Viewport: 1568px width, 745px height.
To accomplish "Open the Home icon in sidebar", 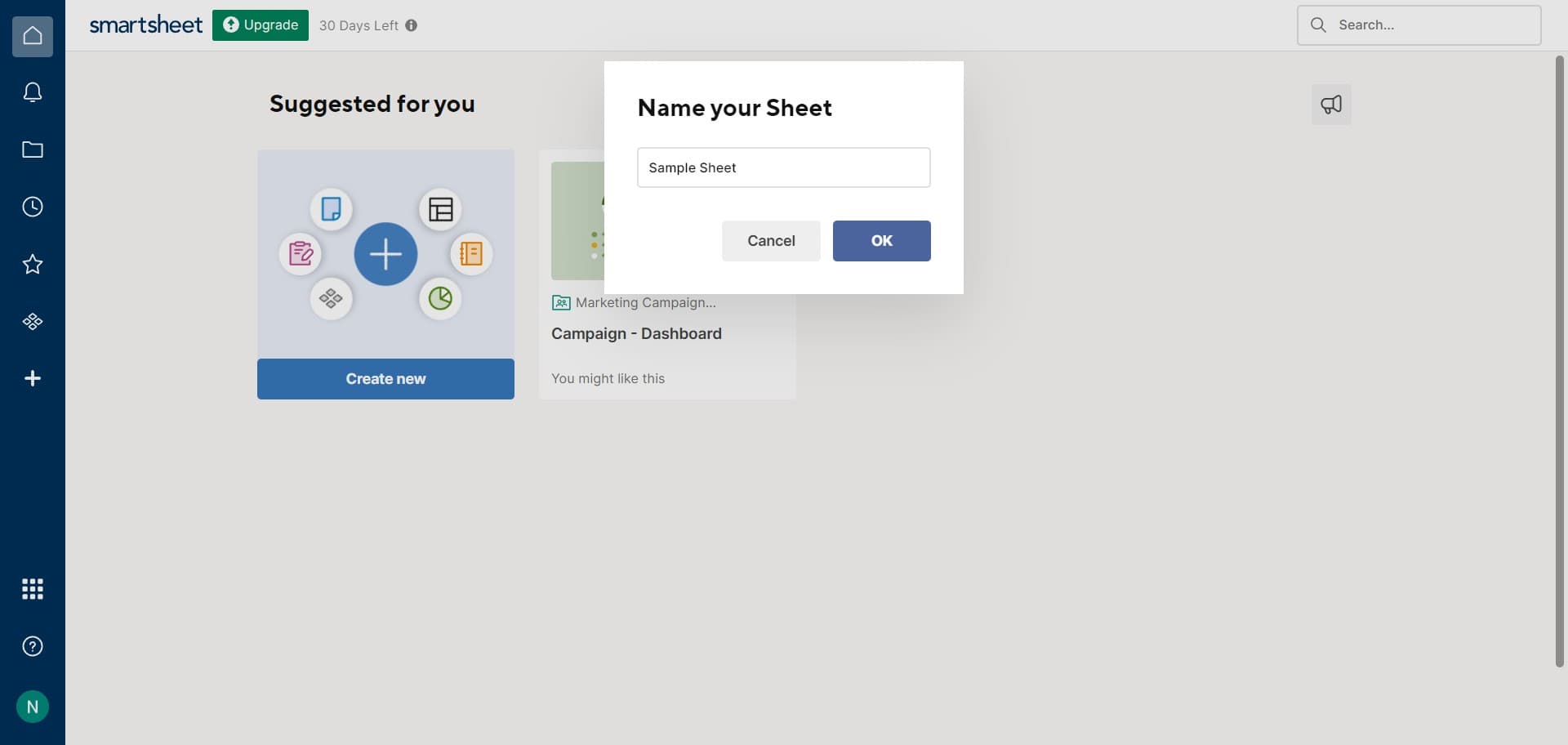I will click(x=32, y=35).
